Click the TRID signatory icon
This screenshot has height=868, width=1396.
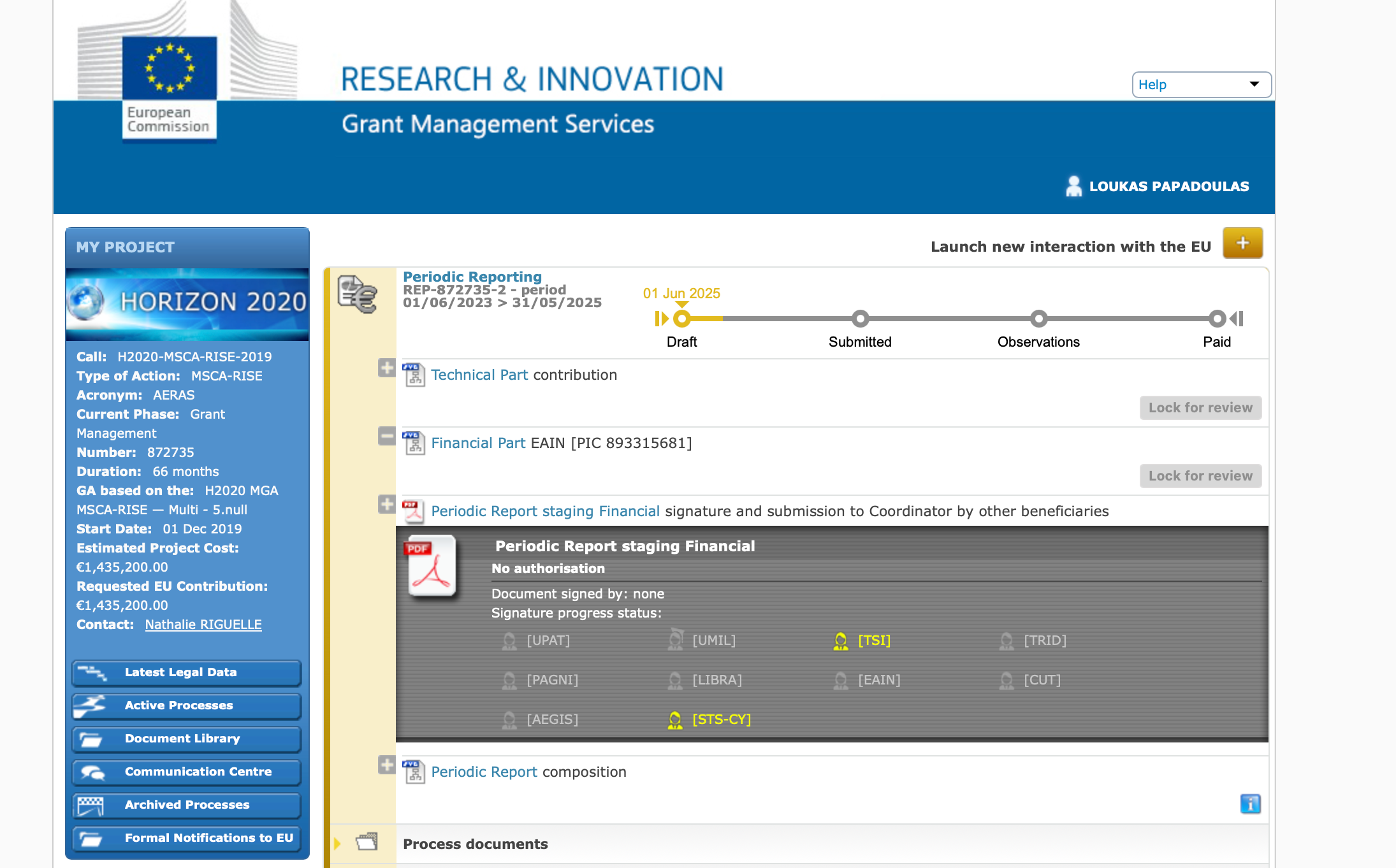1006,640
